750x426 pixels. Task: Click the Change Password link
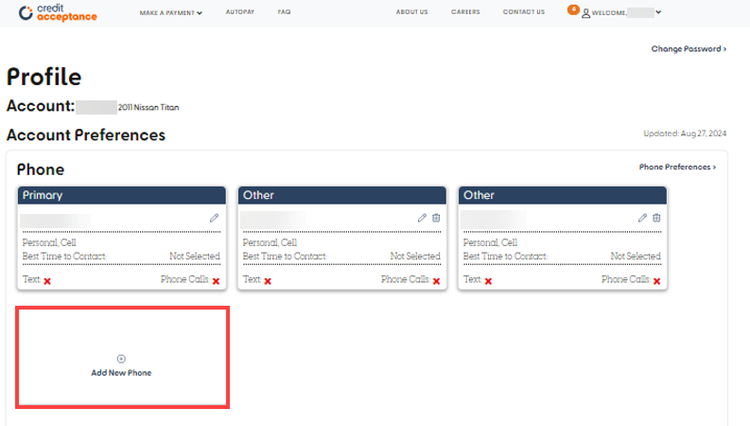coord(688,48)
